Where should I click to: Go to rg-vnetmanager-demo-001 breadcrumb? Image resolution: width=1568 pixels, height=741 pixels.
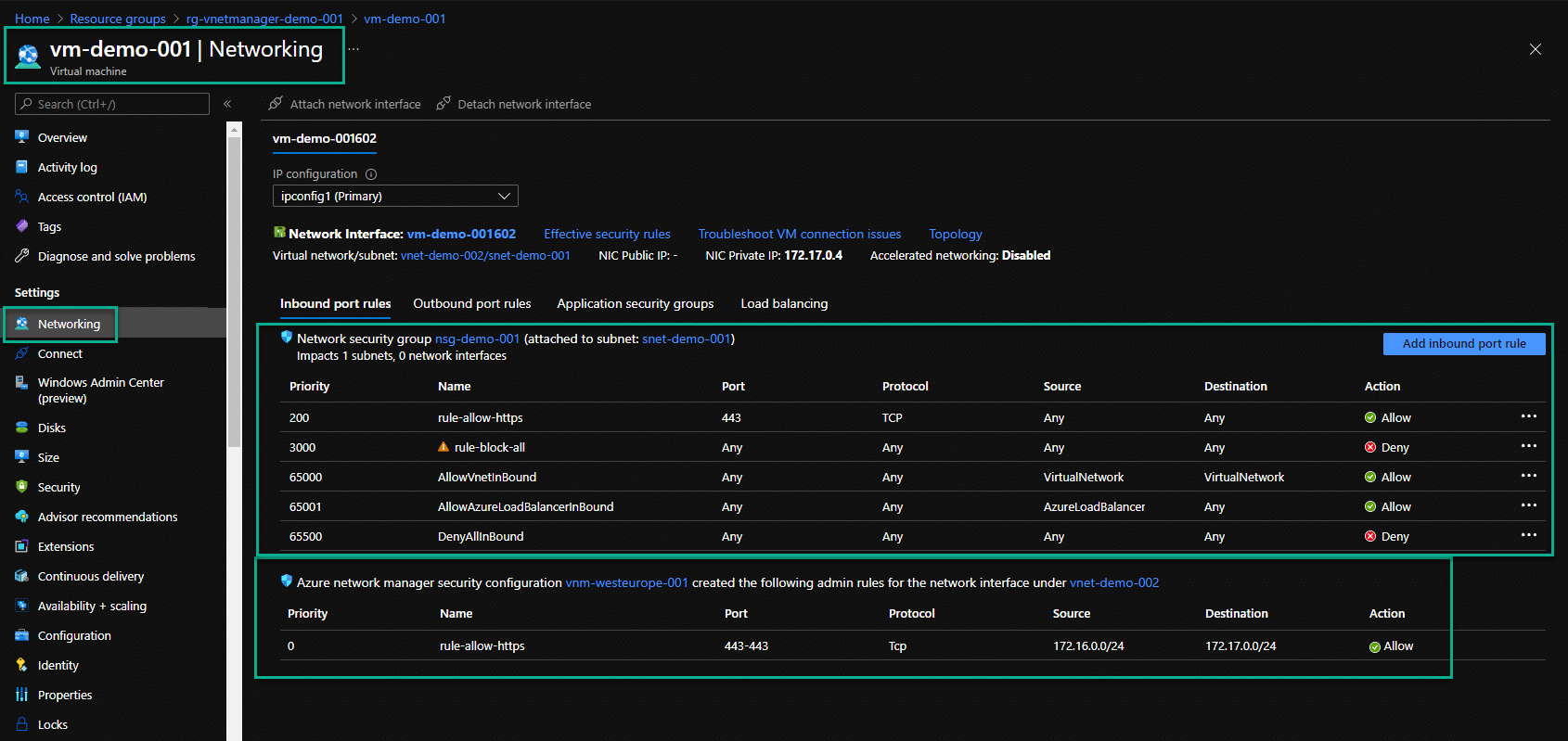pos(264,19)
